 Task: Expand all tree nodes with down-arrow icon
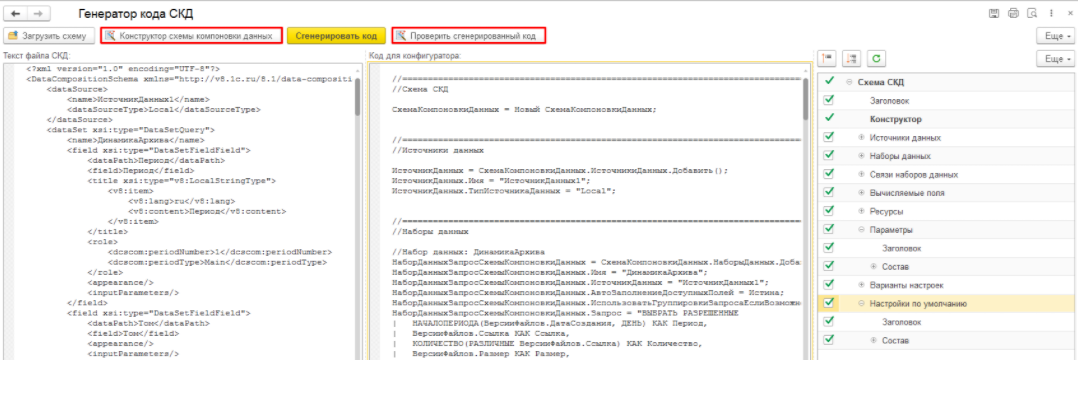coord(851,59)
